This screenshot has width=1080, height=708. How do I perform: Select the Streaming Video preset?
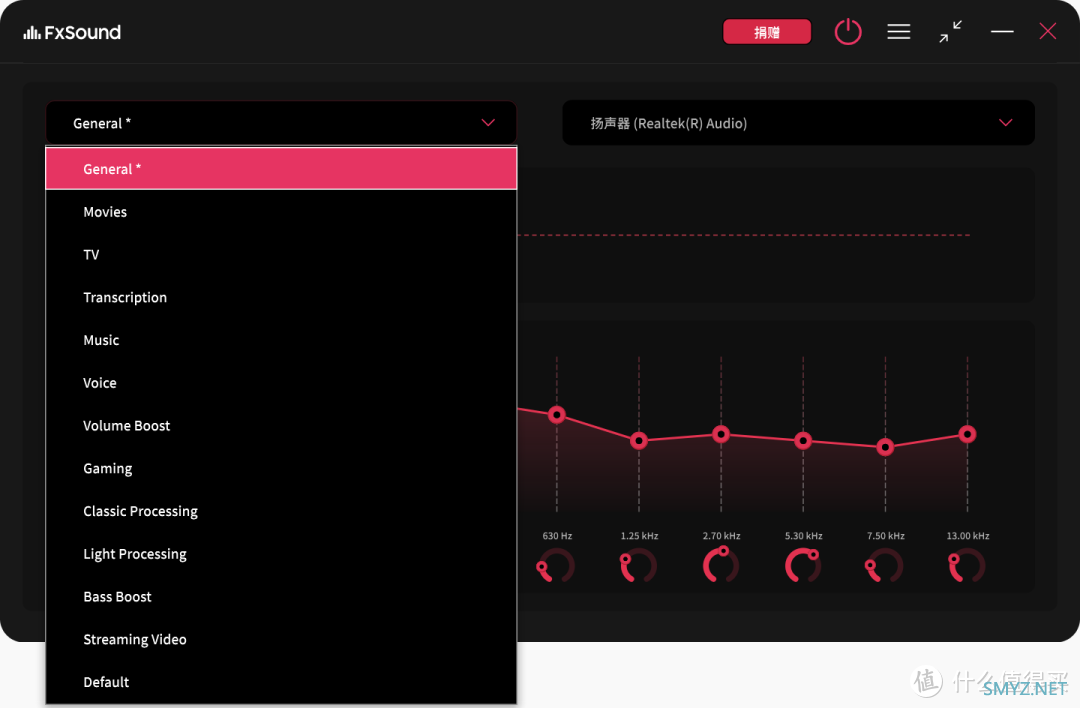pyautogui.click(x=281, y=639)
